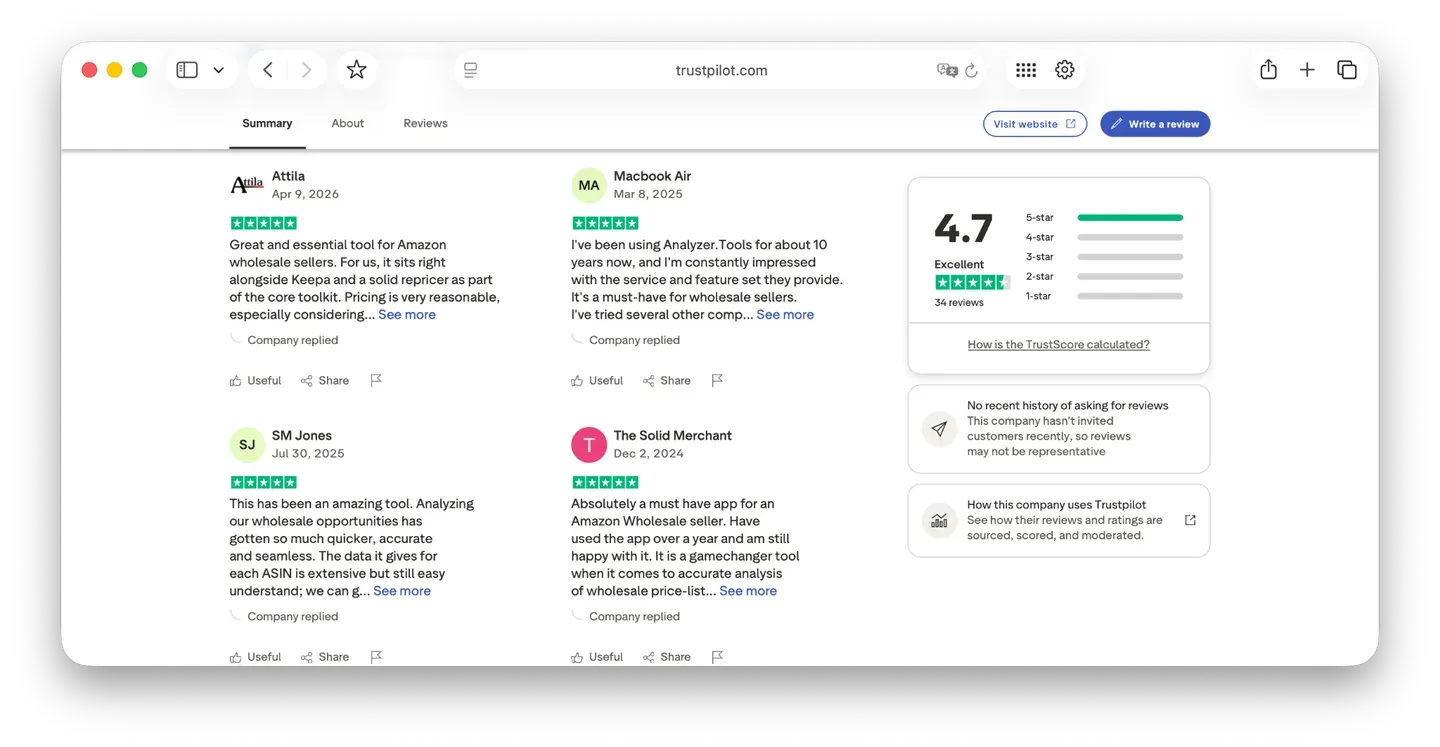Open The Solid Merchant reviewer avatar
1440x747 pixels.
click(589, 444)
